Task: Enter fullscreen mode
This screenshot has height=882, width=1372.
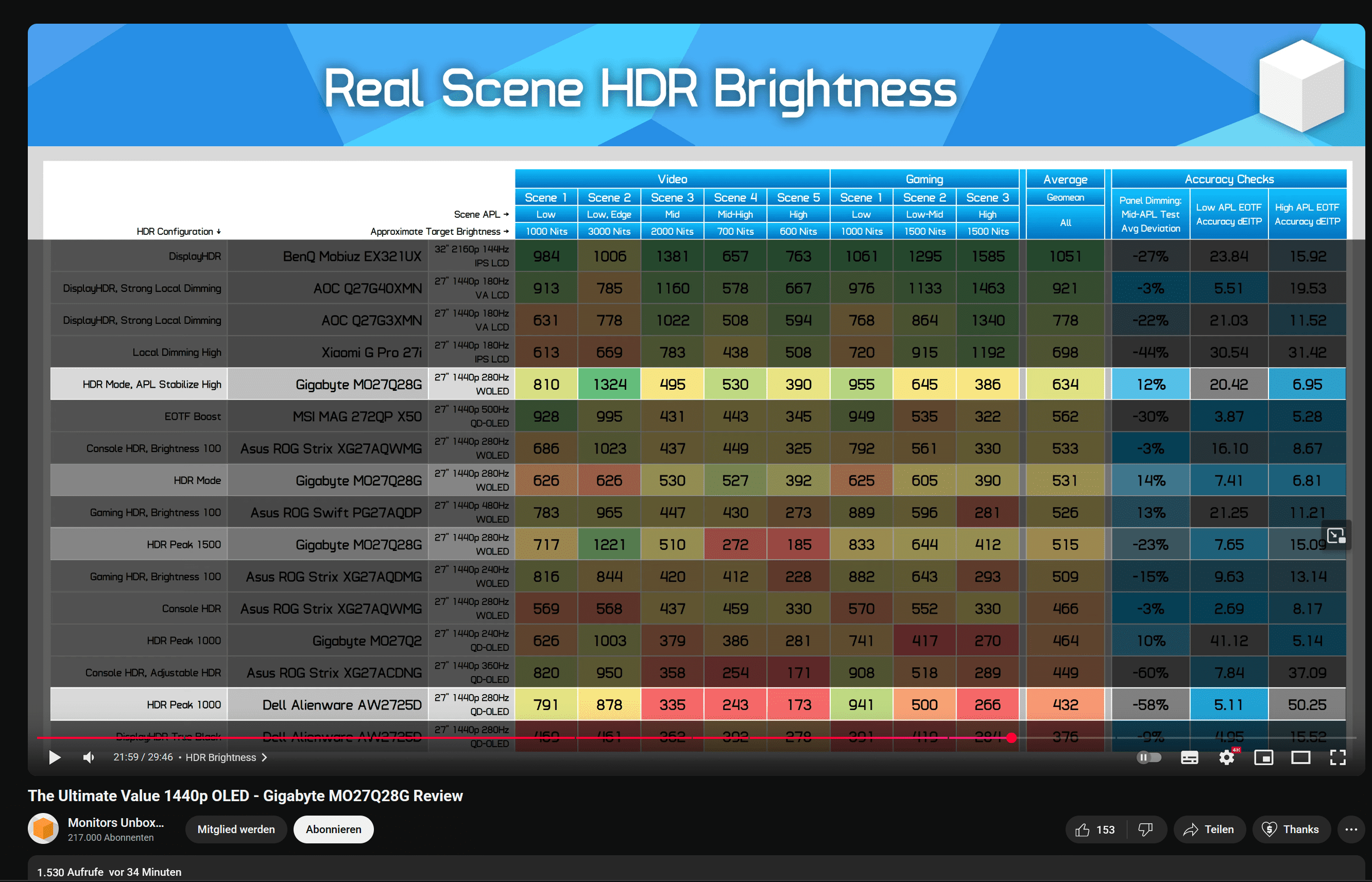Action: pyautogui.click(x=1337, y=758)
